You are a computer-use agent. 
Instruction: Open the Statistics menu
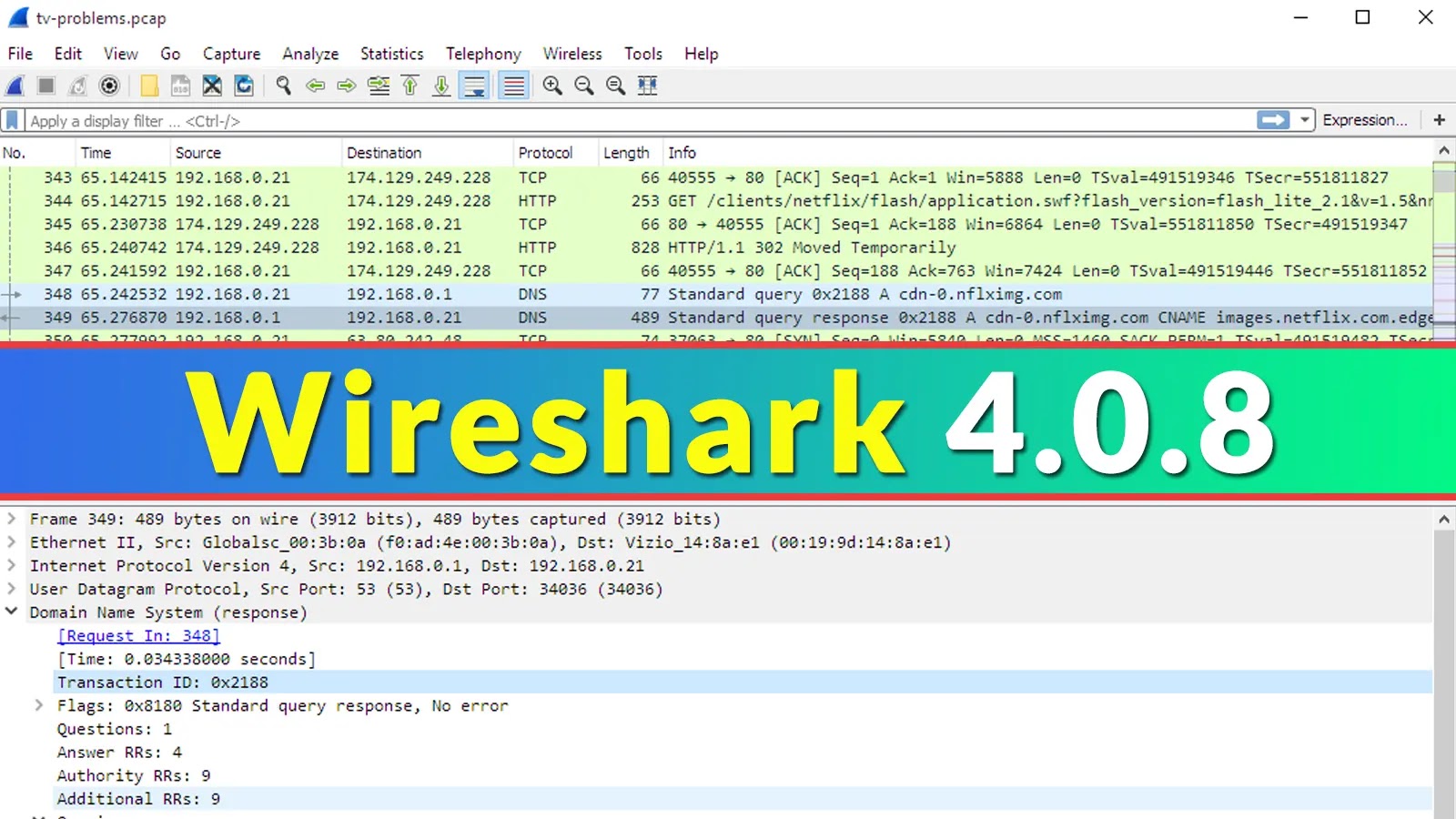click(x=392, y=54)
